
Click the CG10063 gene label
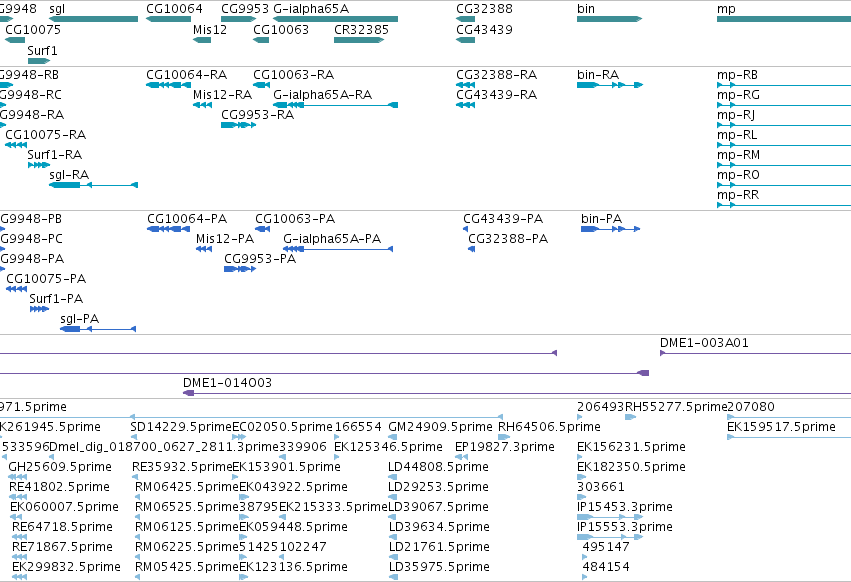click(281, 29)
